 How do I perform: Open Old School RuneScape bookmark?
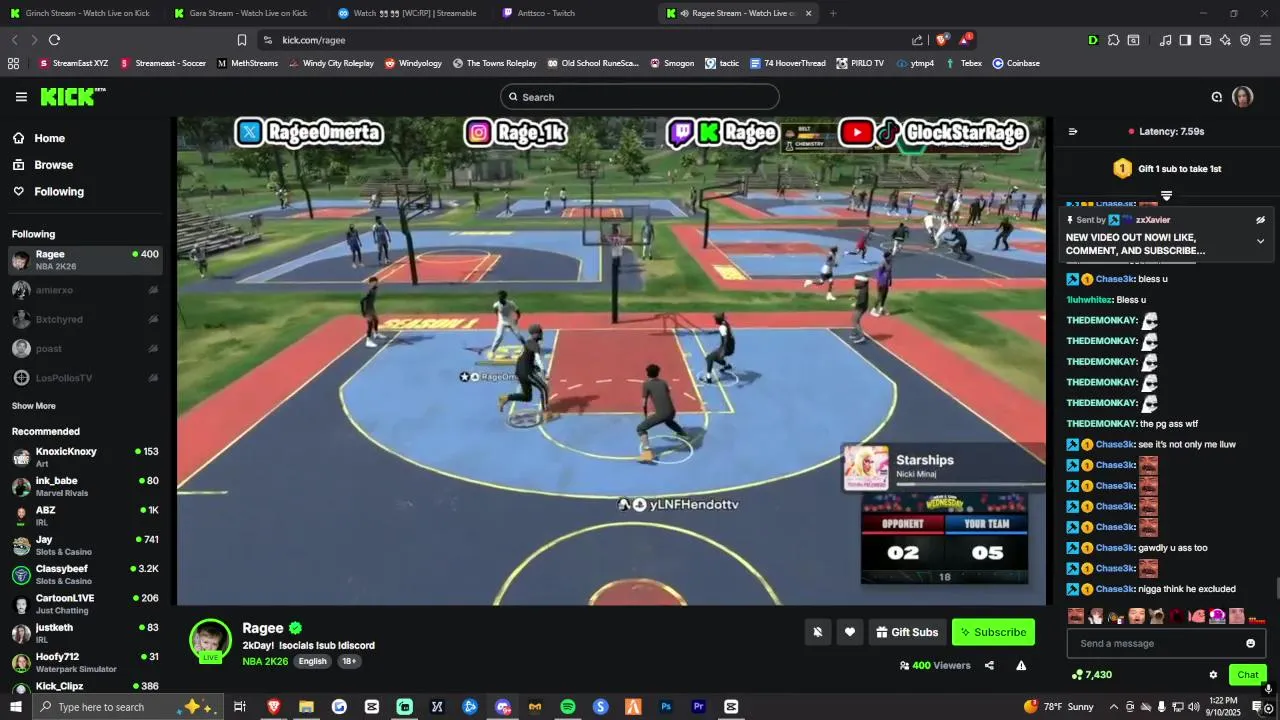coord(593,63)
